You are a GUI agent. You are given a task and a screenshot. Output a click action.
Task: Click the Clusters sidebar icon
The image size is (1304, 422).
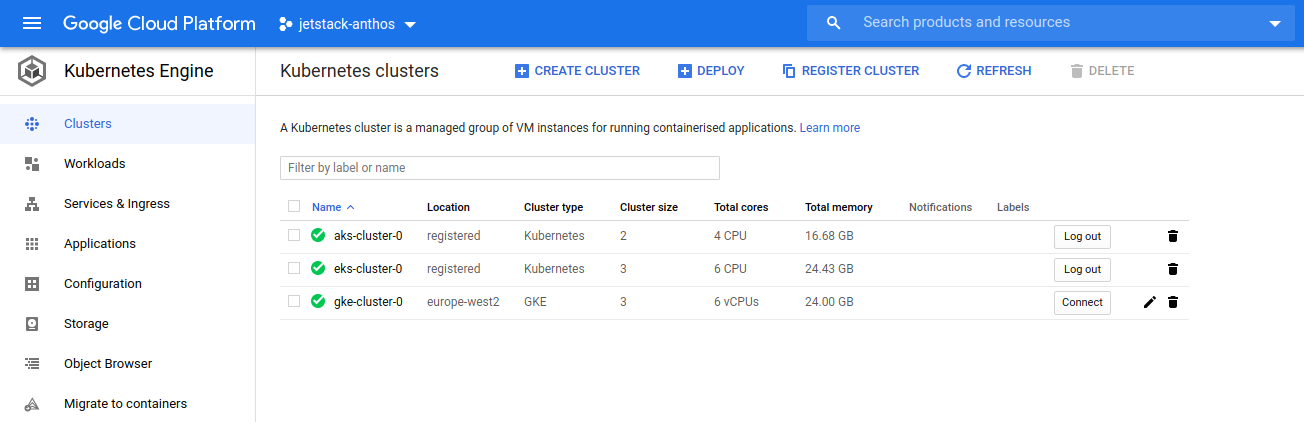(x=32, y=124)
